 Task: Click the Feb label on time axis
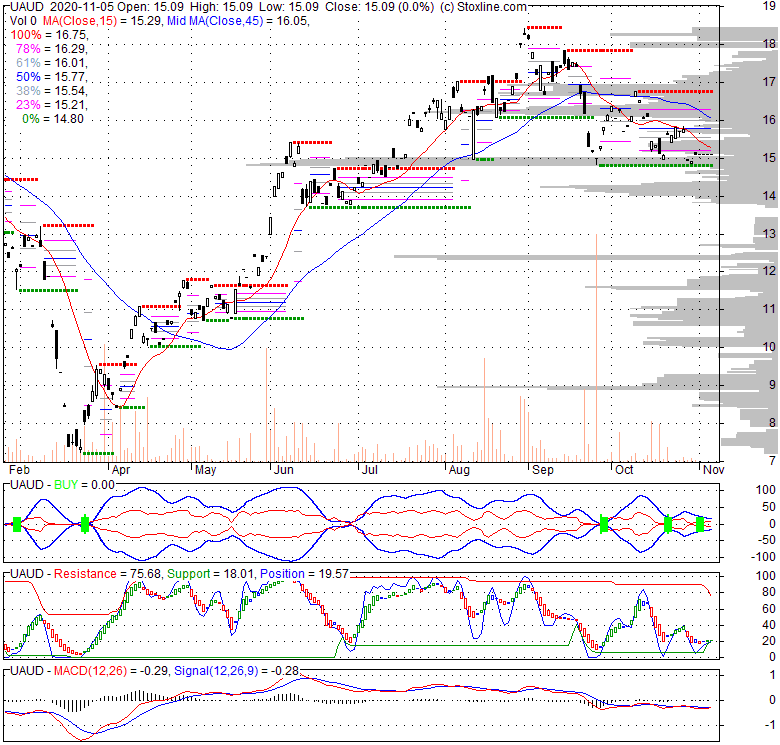pos(19,470)
